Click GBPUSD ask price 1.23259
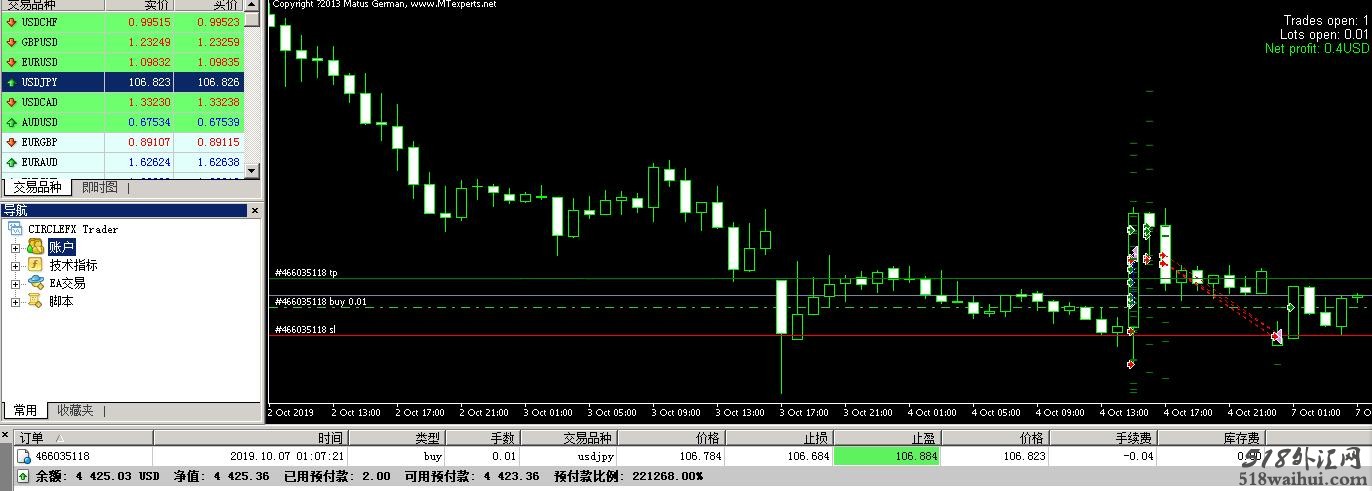This screenshot has width=1372, height=491. tap(219, 42)
